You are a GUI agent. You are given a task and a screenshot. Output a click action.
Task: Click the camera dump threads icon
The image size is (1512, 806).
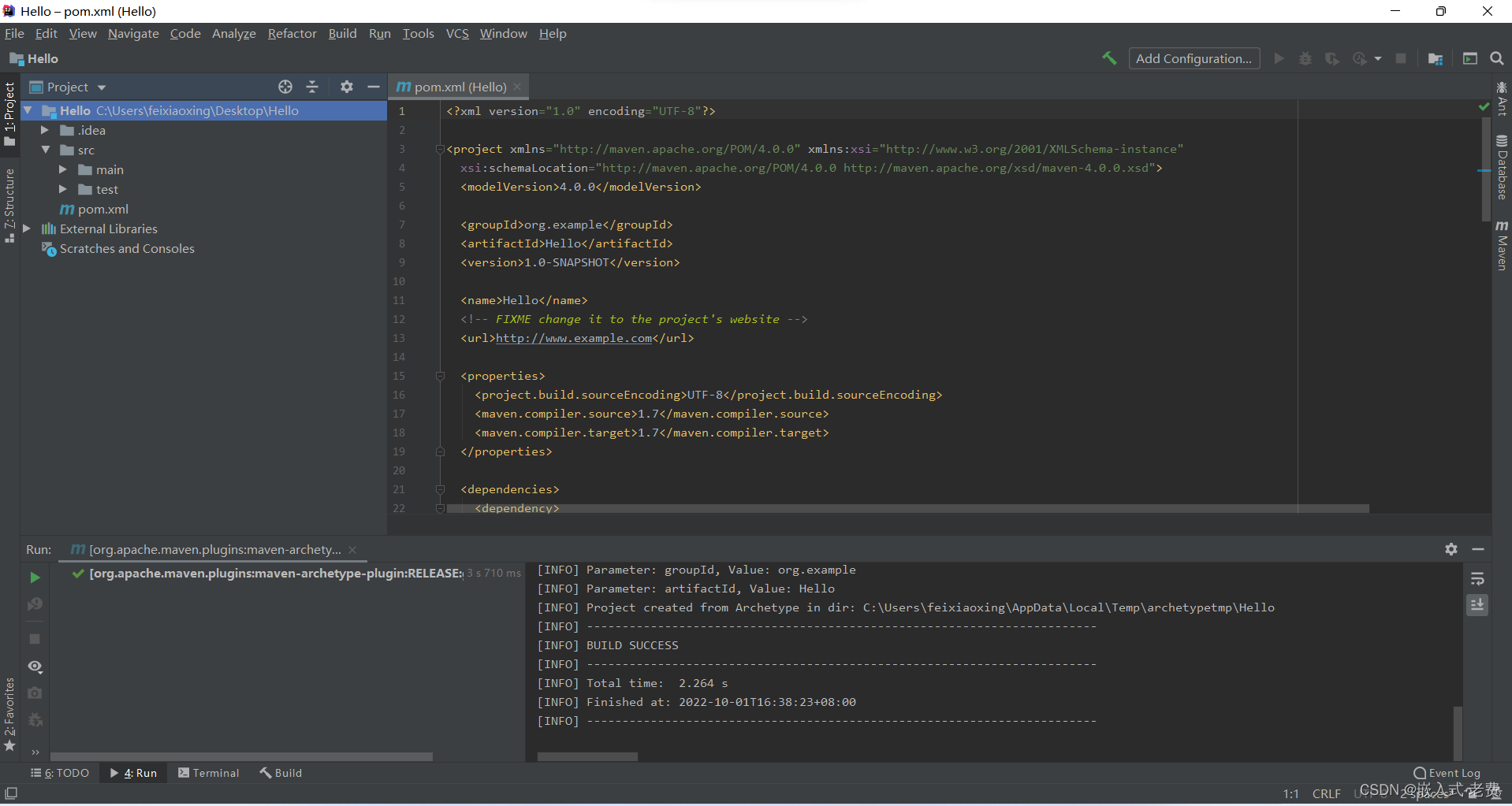[35, 693]
